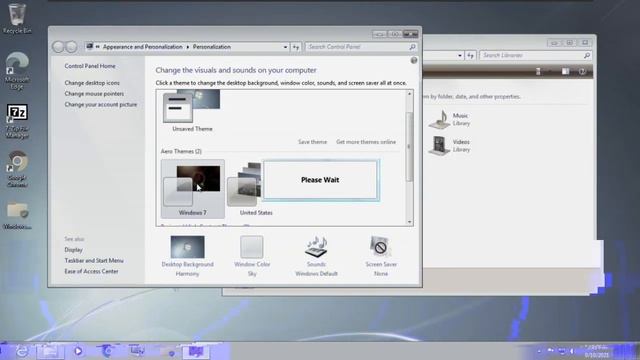The width and height of the screenshot is (640, 360).
Task: Open the Google Chrome desktop shortcut
Action: coord(17,169)
